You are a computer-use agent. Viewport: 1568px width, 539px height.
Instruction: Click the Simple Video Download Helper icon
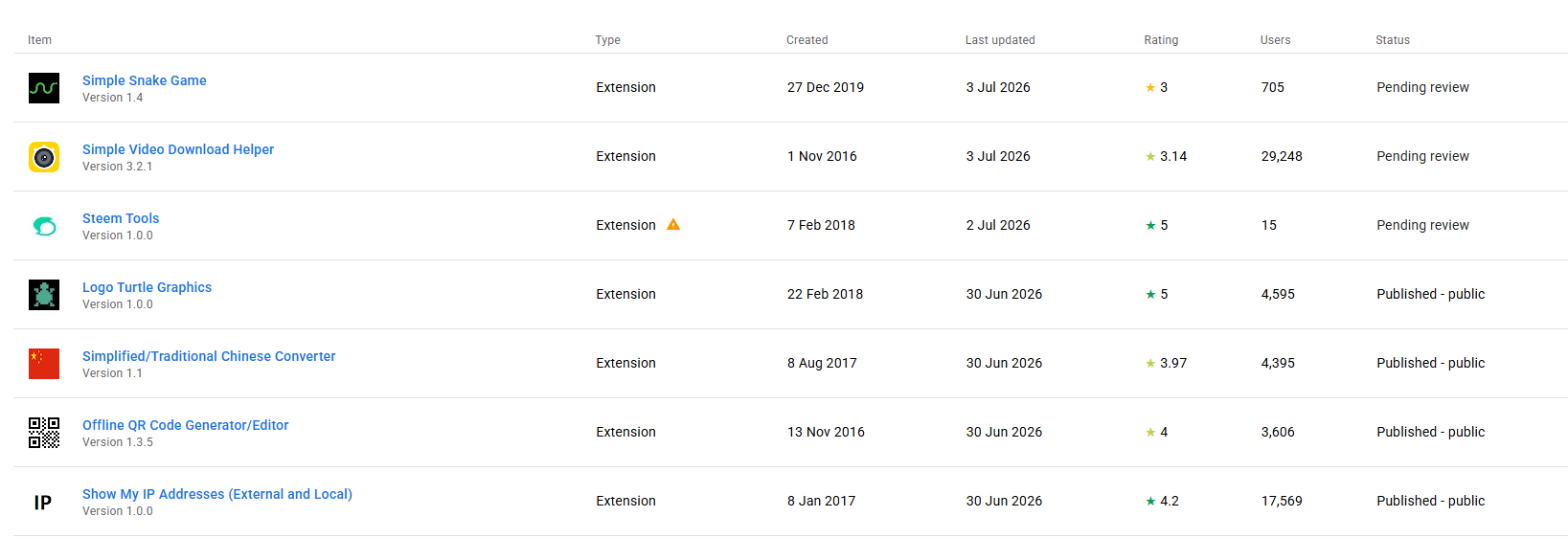click(44, 157)
